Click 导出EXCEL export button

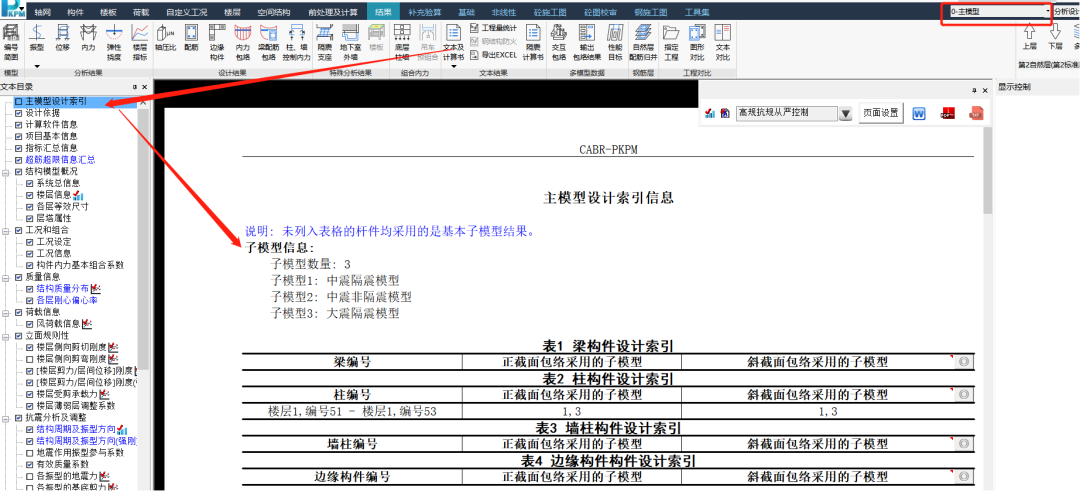point(493,54)
